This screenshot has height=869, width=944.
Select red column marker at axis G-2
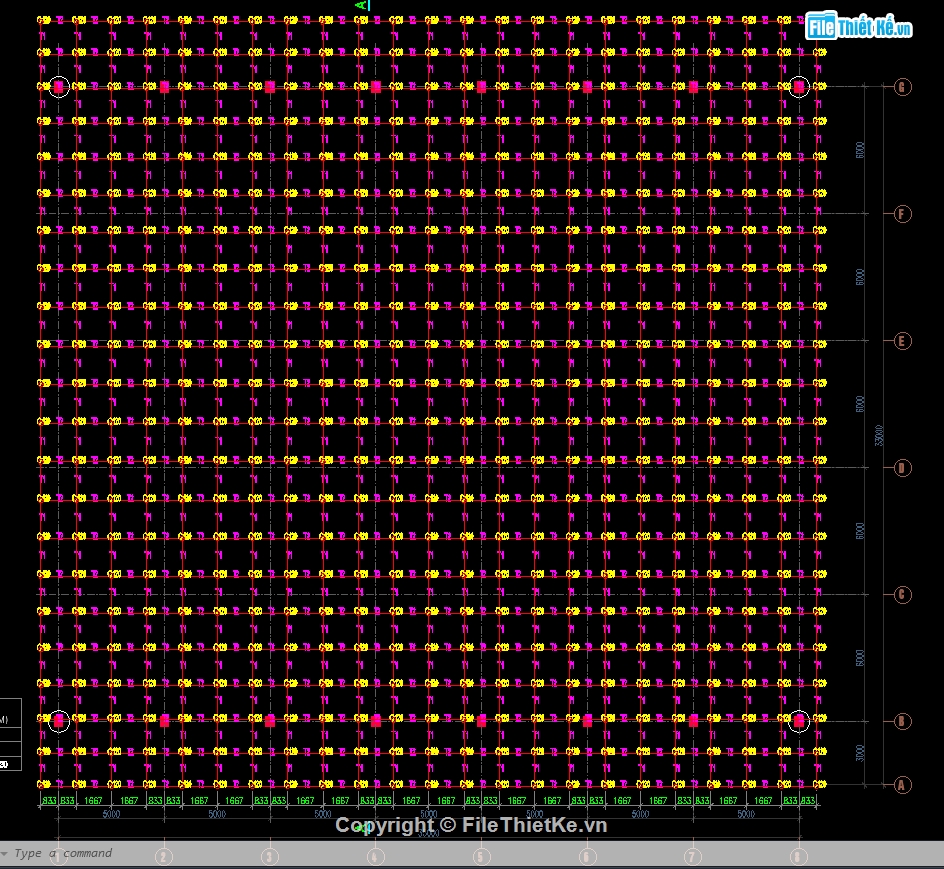(x=164, y=87)
